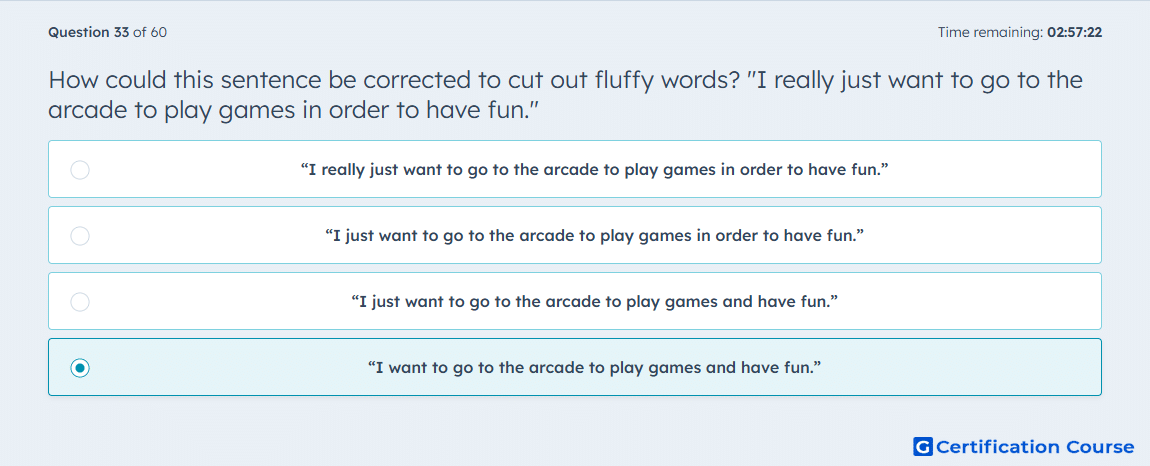
Task: Click the selected radio of the highlighted answer
Action: click(x=80, y=367)
